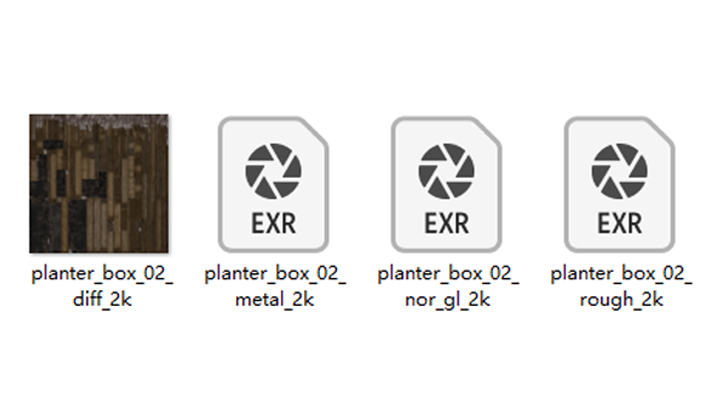The height and width of the screenshot is (405, 720).
Task: Click the nor_gl_2k filename text
Action: pyautogui.click(x=448, y=300)
